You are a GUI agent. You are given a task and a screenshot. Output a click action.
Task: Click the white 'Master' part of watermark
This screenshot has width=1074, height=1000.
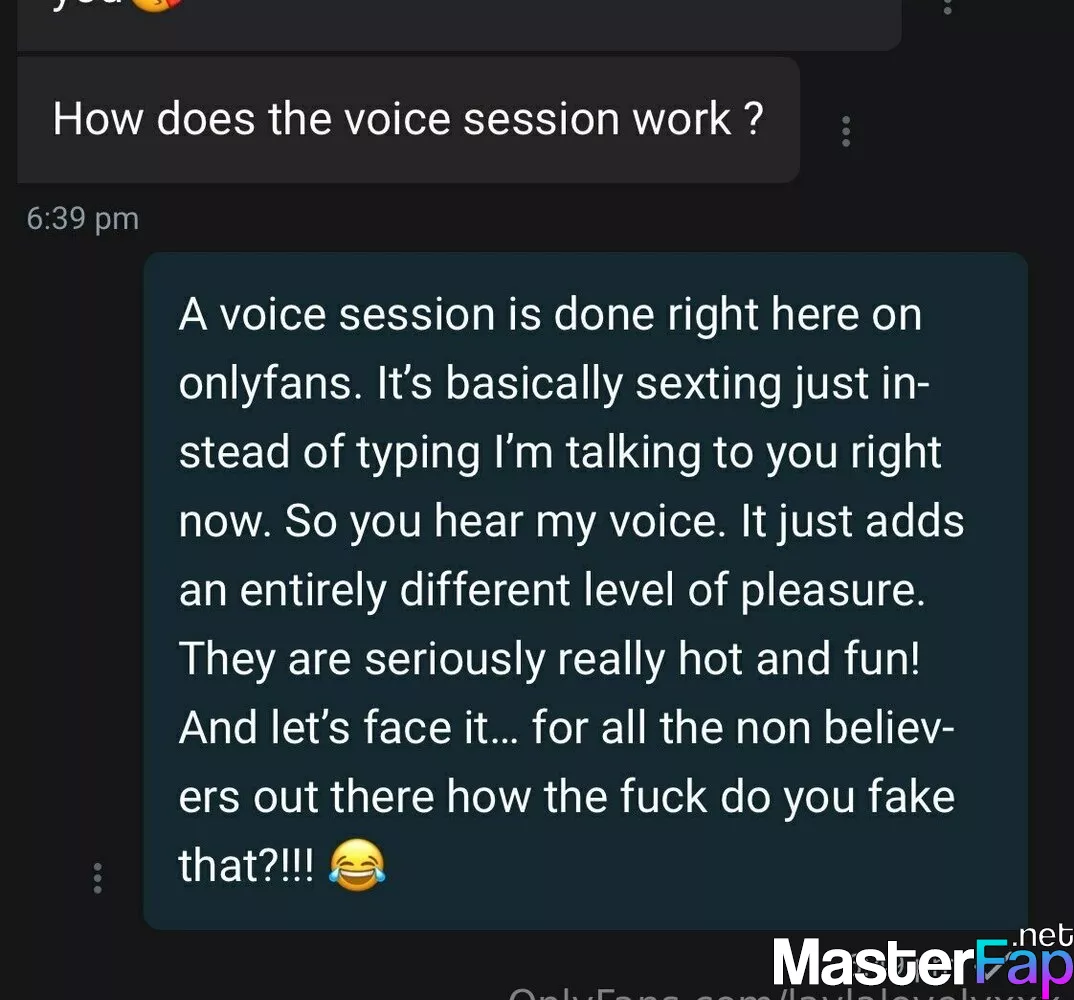(873, 963)
